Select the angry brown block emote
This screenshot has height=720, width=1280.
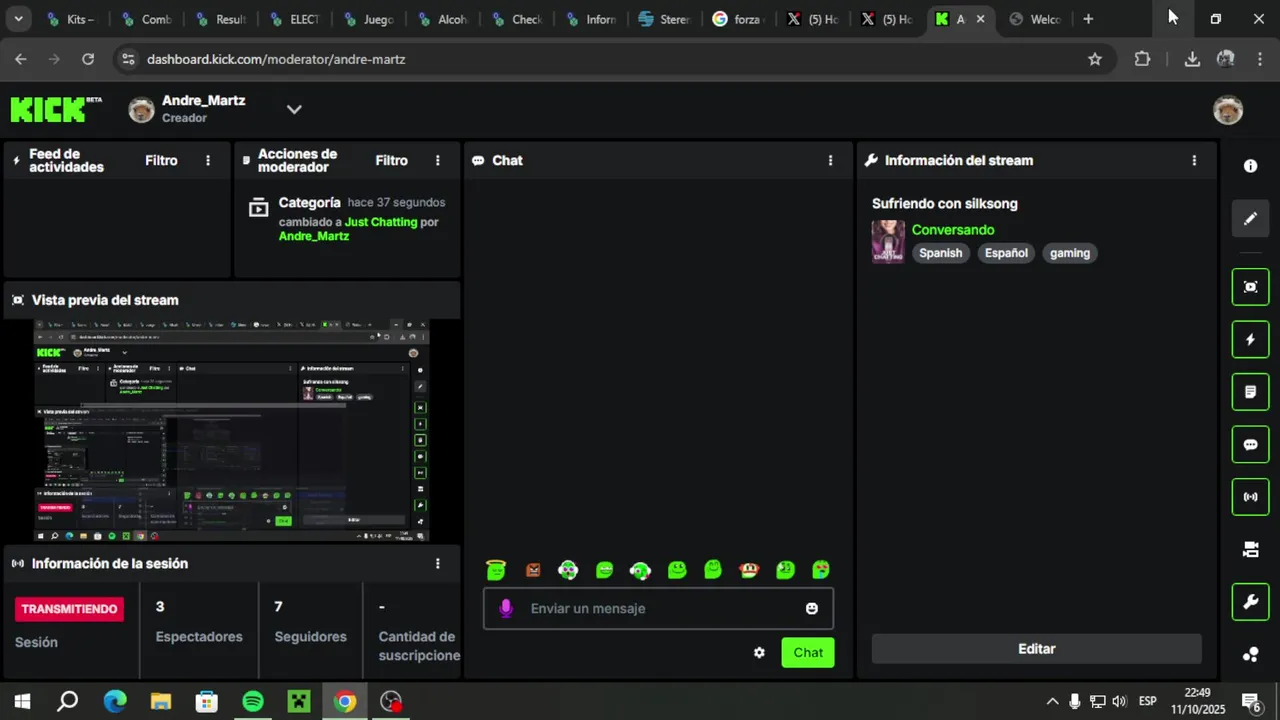(x=533, y=570)
